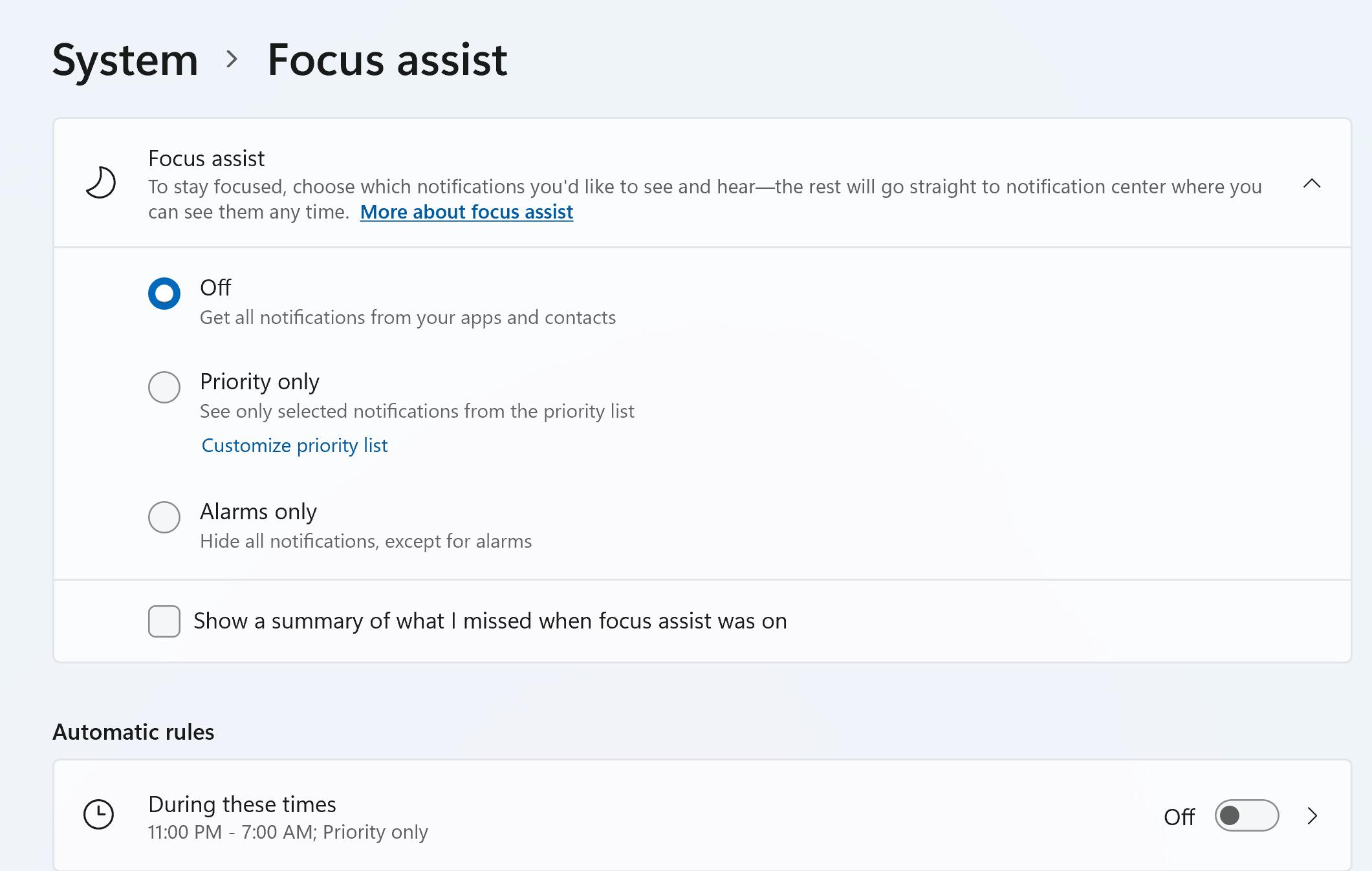Collapse the Focus assist options section
Image resolution: width=1372 pixels, height=871 pixels.
coord(1311,184)
